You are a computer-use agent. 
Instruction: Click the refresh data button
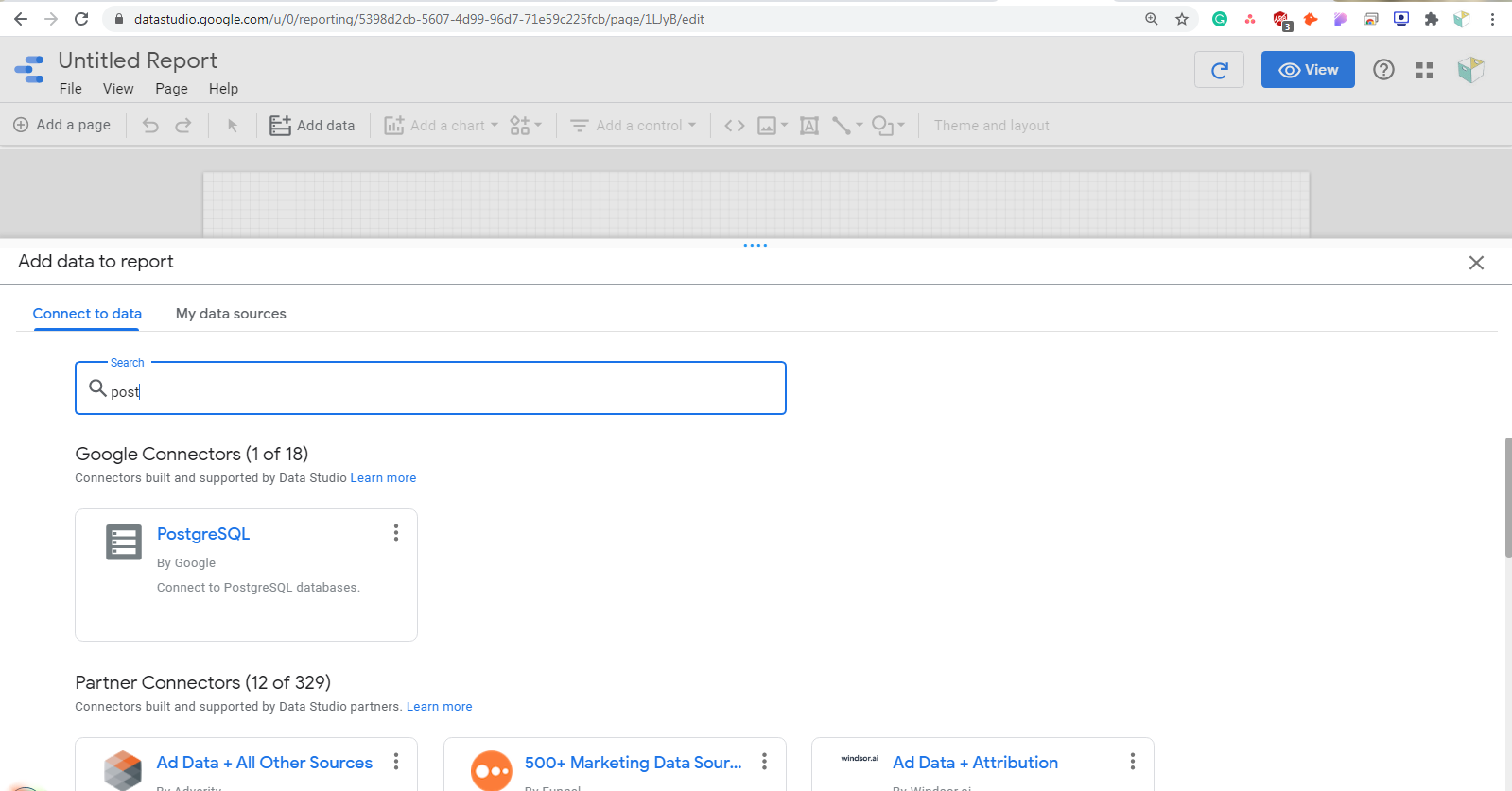1219,70
